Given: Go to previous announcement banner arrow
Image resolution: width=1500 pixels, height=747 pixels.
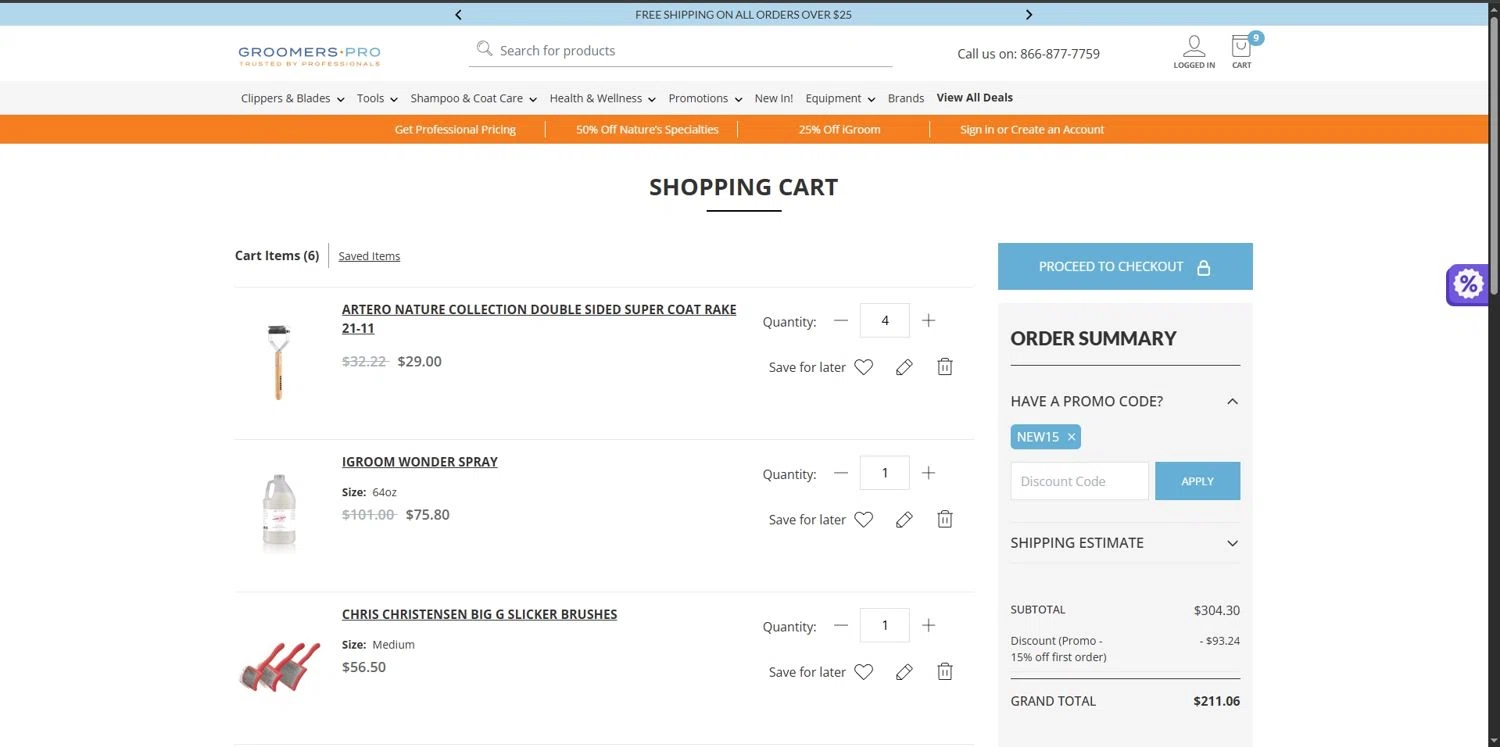Looking at the screenshot, I should coord(458,15).
